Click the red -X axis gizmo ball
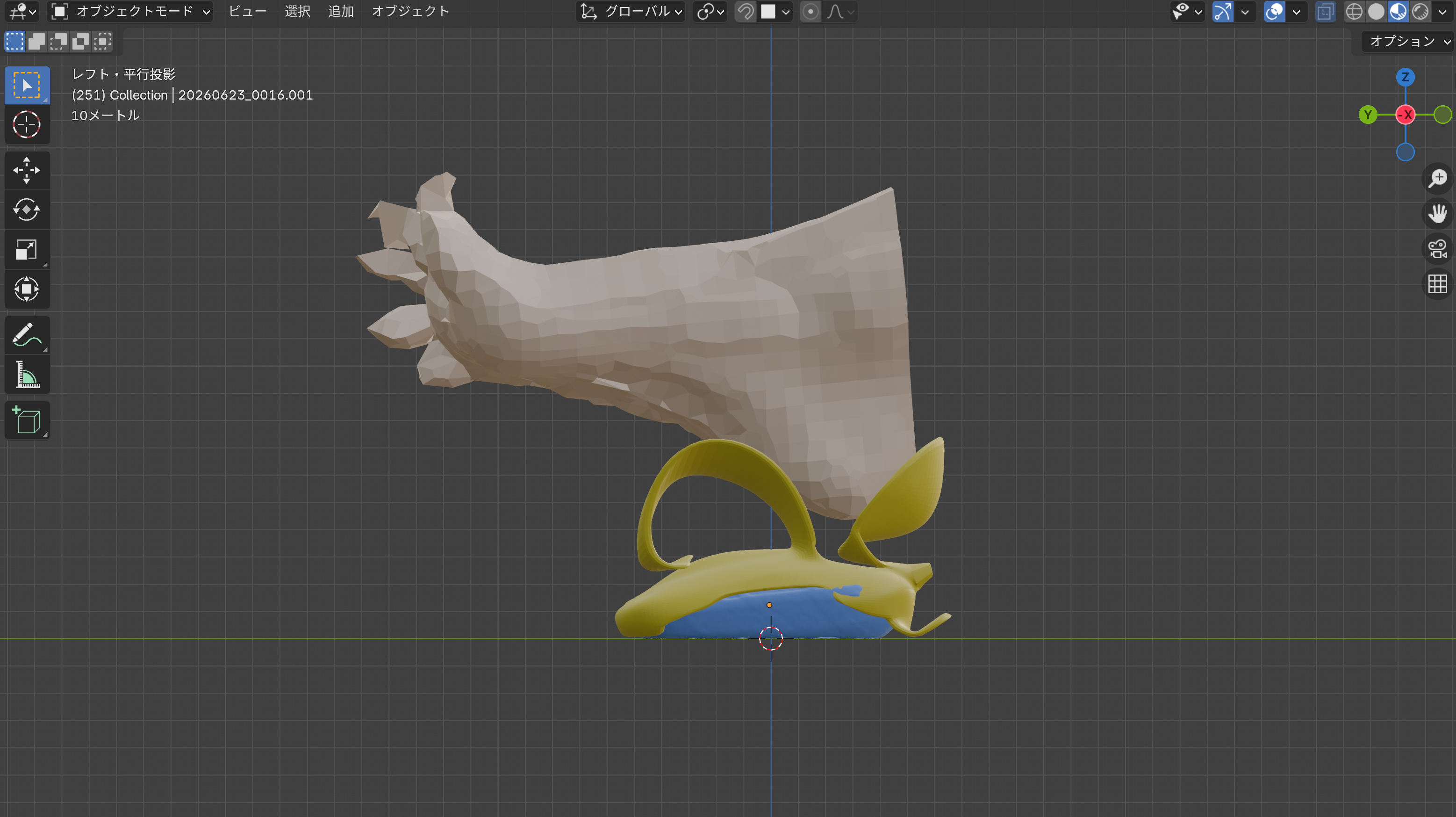The height and width of the screenshot is (817, 1456). tap(1405, 115)
